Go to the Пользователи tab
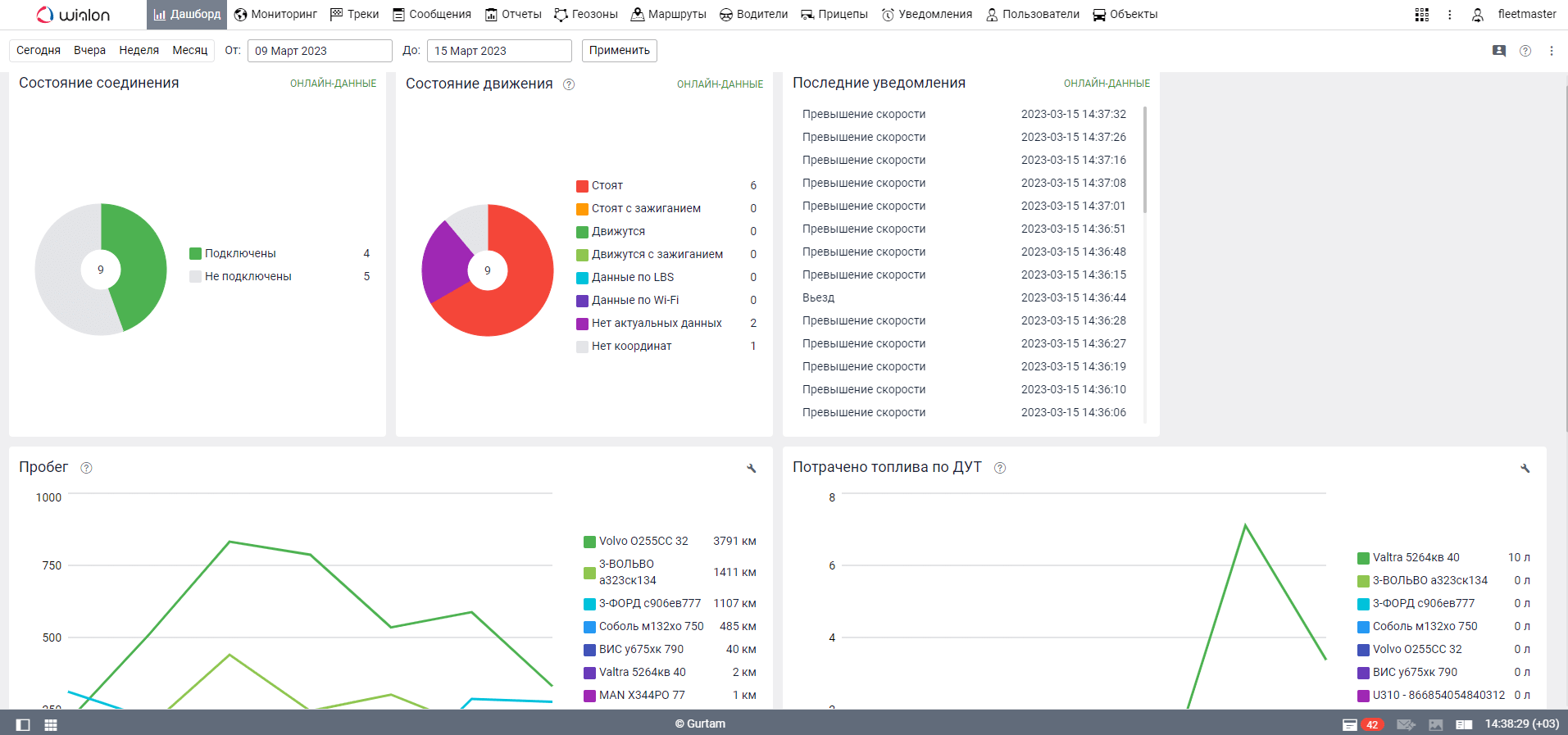This screenshot has height=735, width=1568. point(1033,15)
